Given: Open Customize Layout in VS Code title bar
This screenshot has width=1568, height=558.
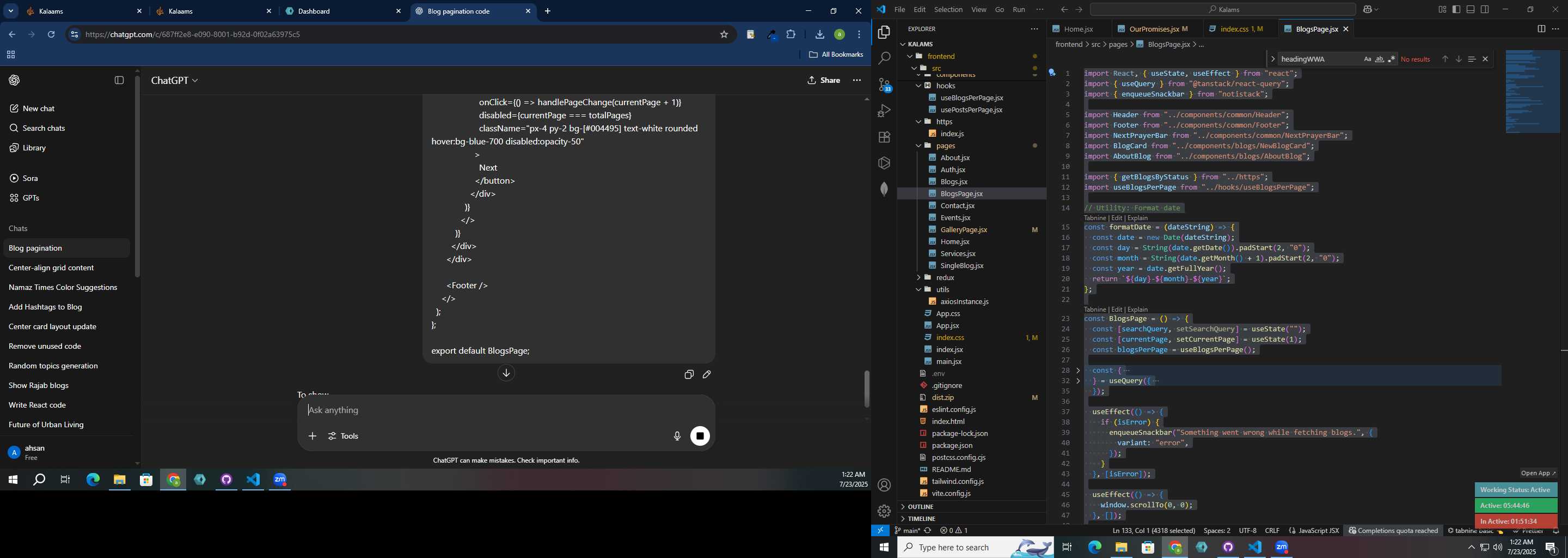Looking at the screenshot, I should click(x=1442, y=10).
